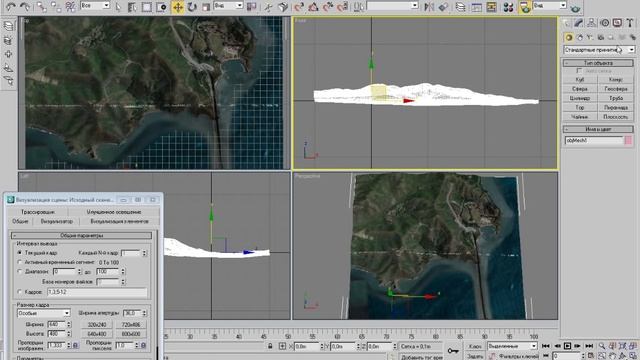
Task: Click the Rectangular Selection Region icon
Action: click(x=147, y=7)
